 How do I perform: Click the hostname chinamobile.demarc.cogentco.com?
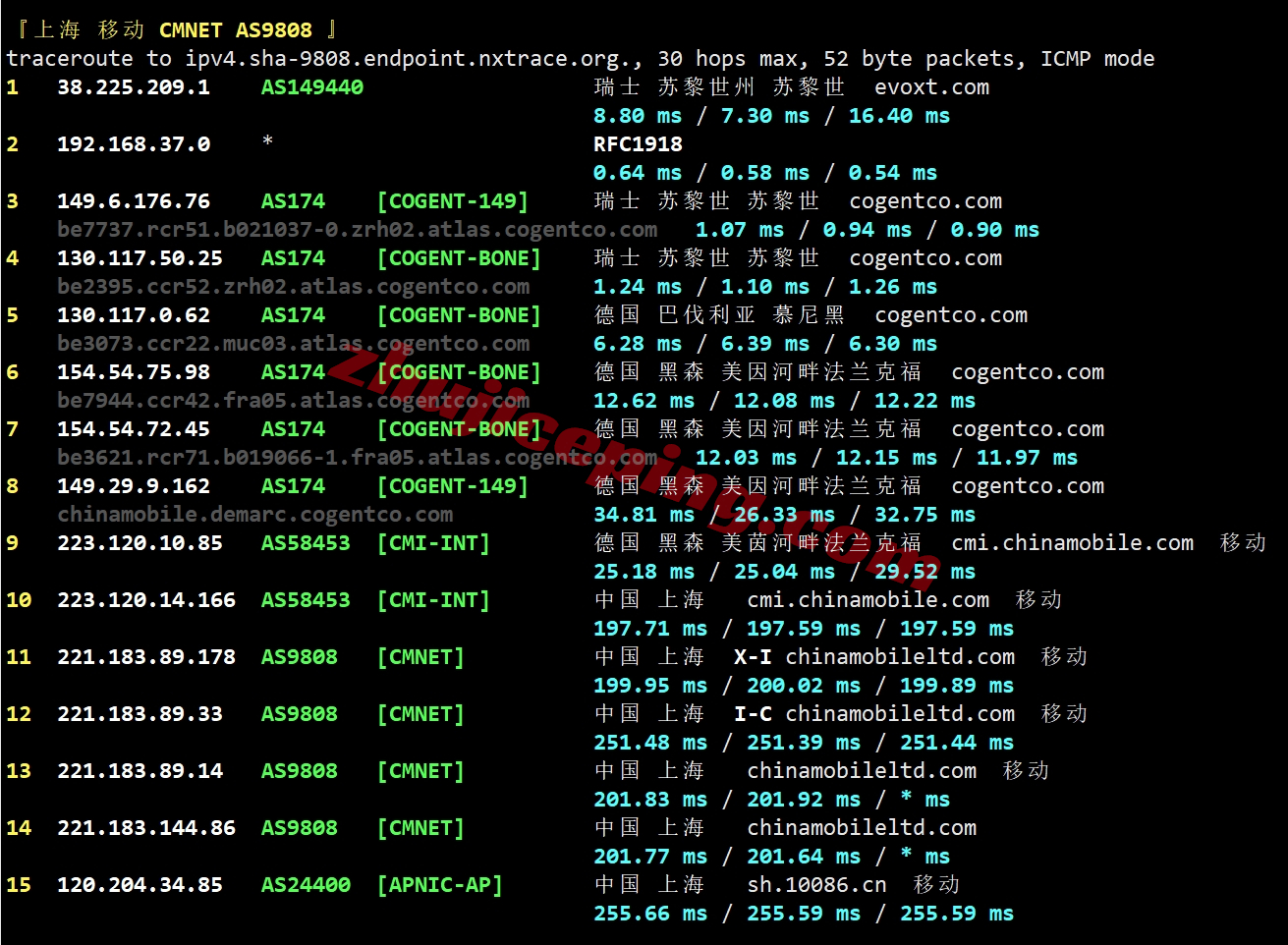click(255, 515)
